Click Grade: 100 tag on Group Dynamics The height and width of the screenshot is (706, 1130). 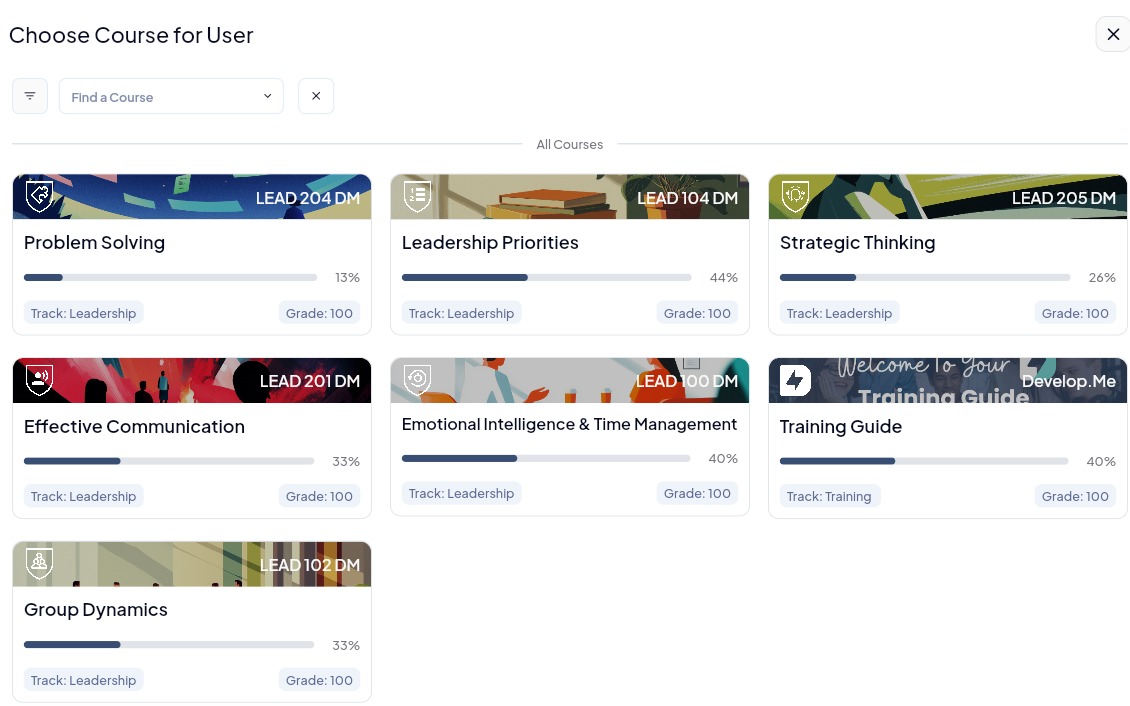(x=319, y=680)
